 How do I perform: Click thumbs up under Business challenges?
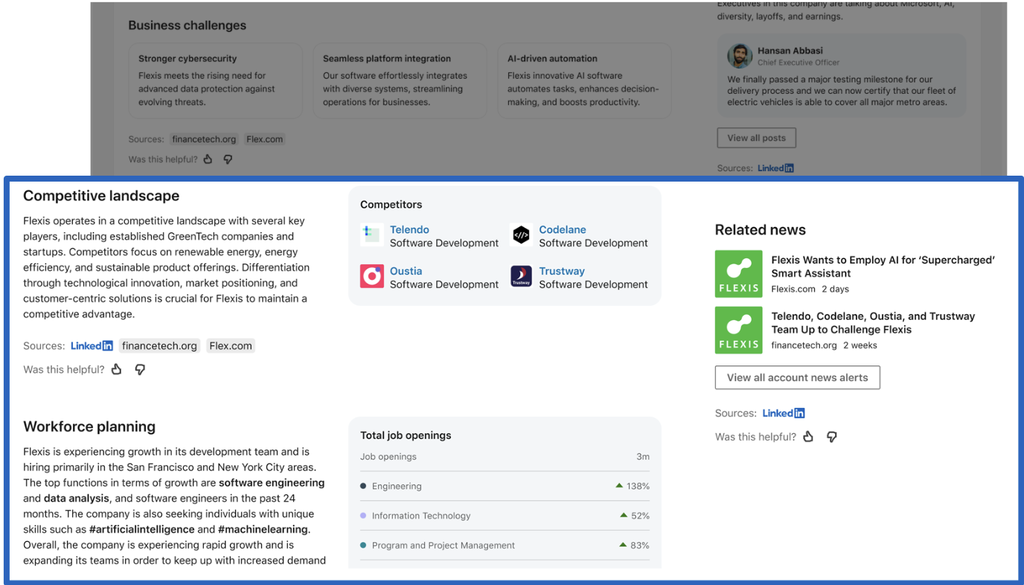tap(208, 159)
